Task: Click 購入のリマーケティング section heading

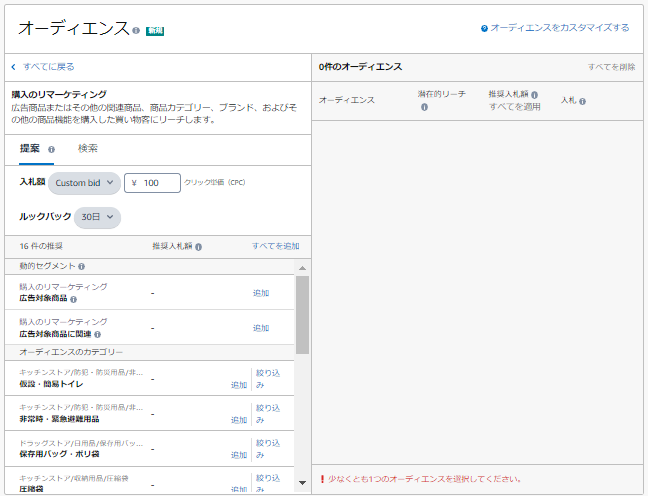Action: 59,94
